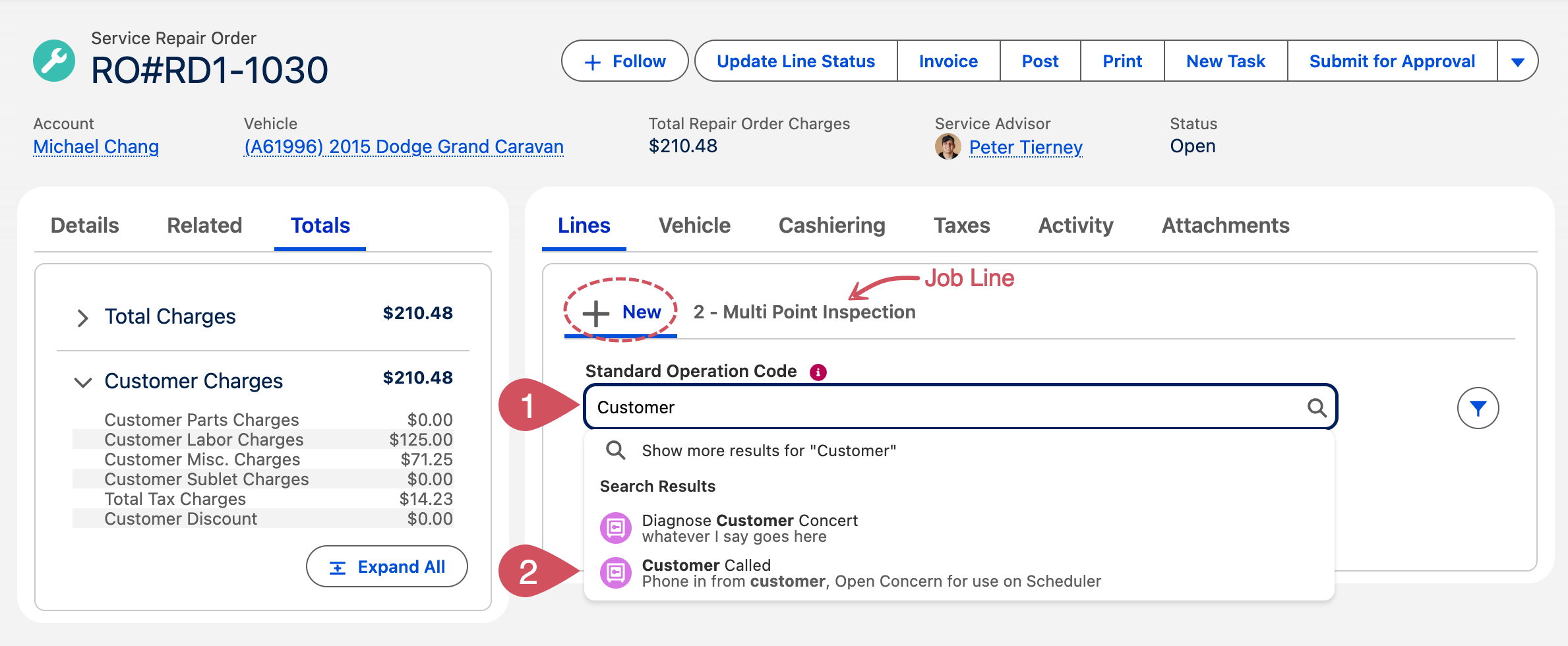Click the Invoice button
This screenshot has height=646, width=1568.
click(x=948, y=61)
